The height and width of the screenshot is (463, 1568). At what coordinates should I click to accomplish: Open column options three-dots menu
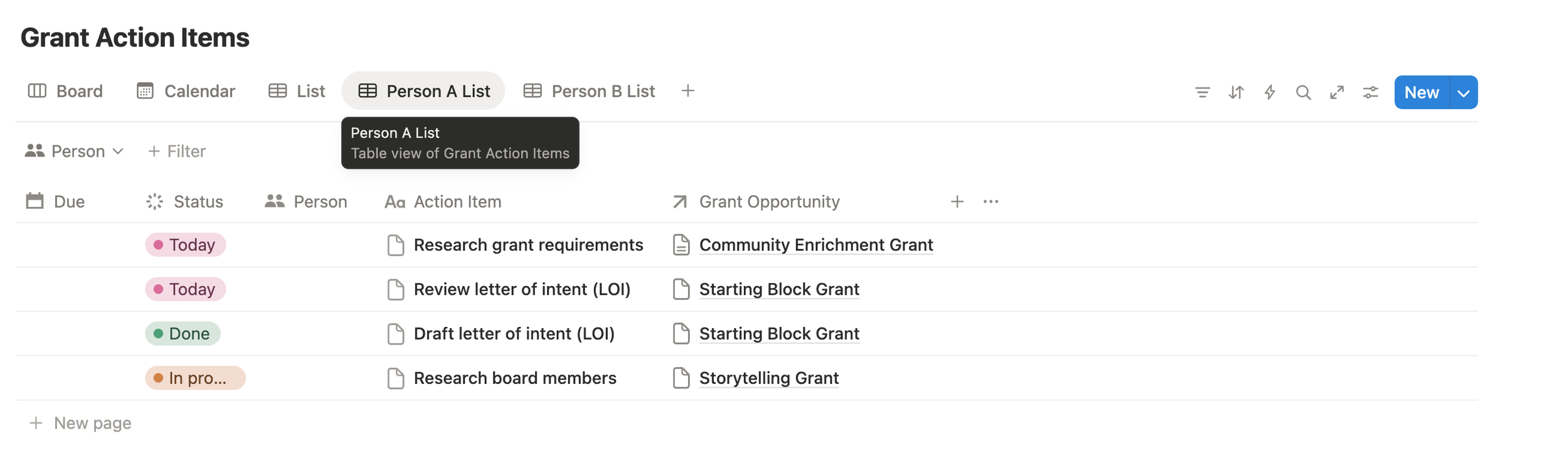(x=990, y=201)
